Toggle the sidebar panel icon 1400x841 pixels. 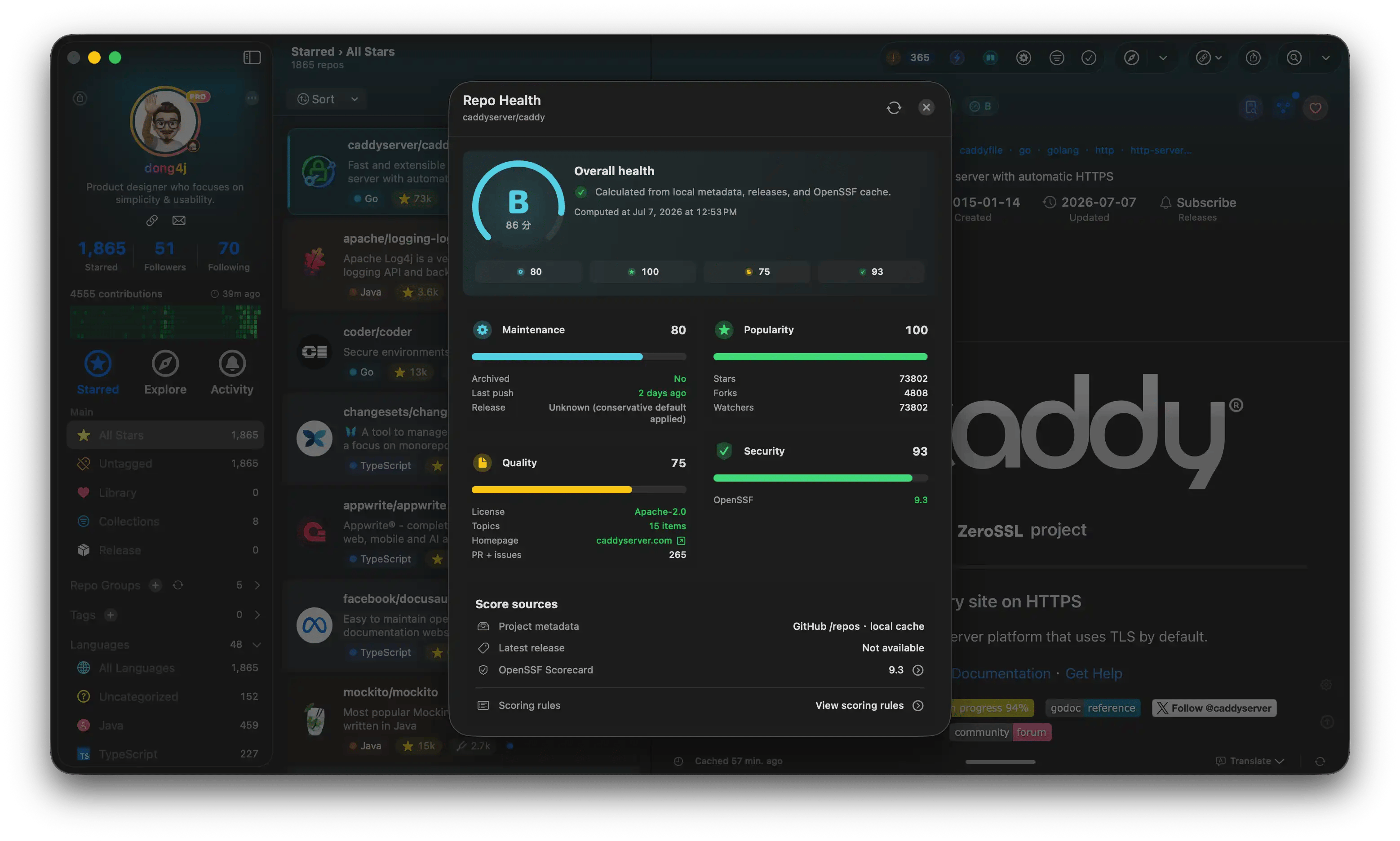(252, 57)
